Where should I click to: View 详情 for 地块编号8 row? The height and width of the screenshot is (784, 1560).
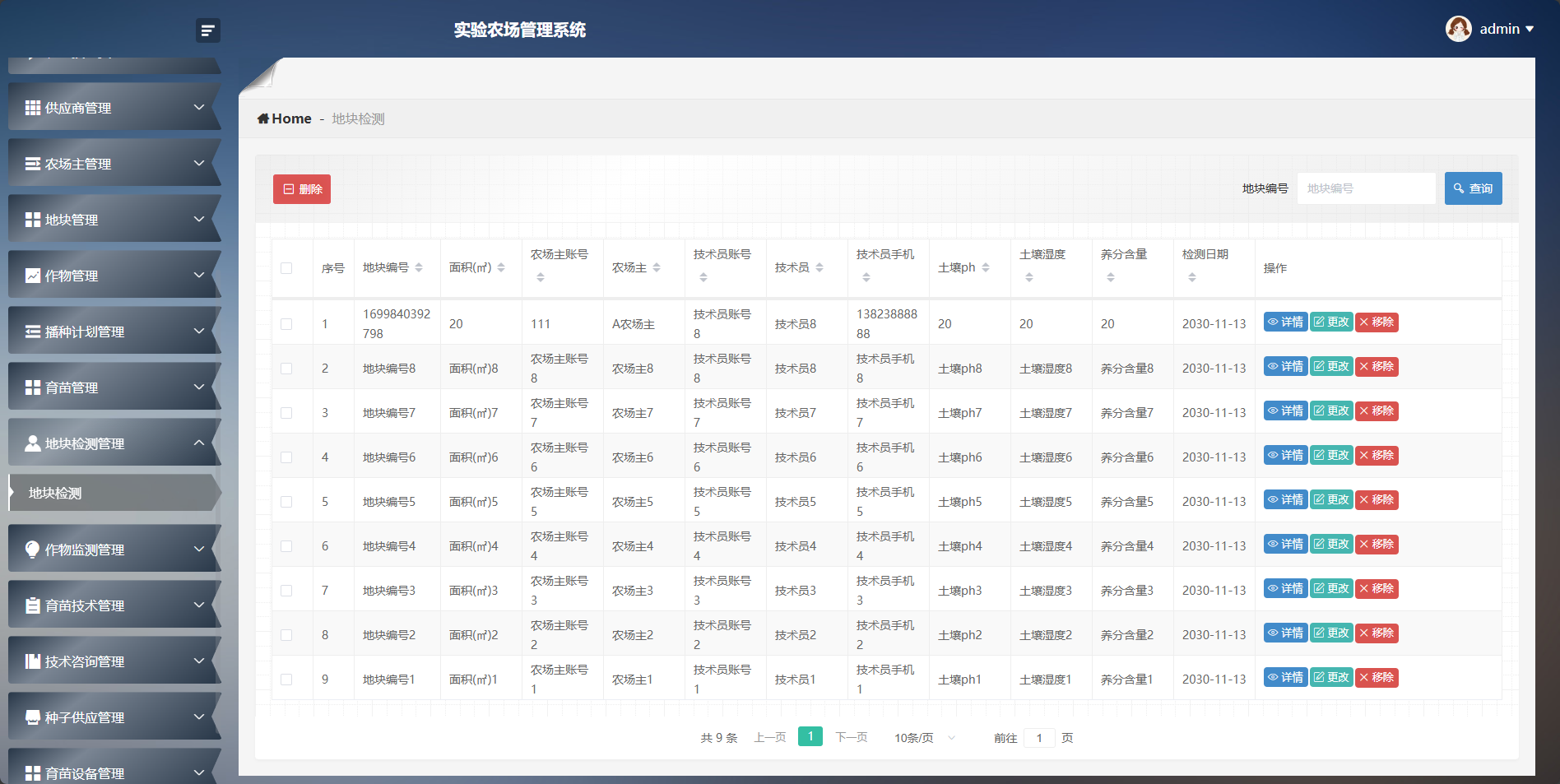point(1286,367)
